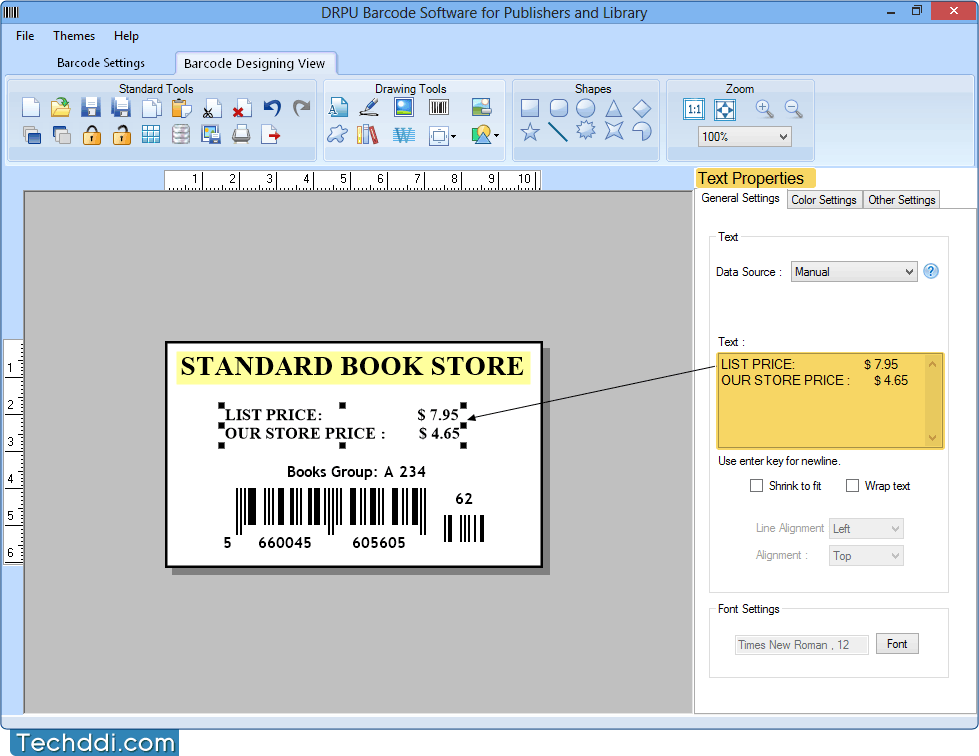
Task: Open the Help menu
Action: (x=126, y=36)
